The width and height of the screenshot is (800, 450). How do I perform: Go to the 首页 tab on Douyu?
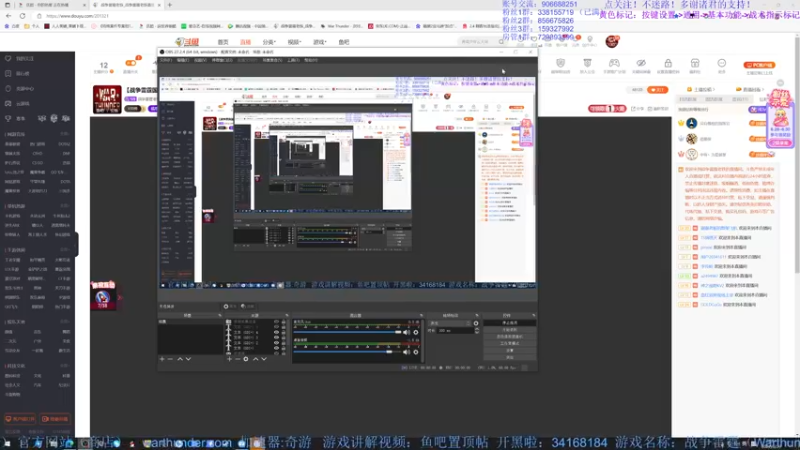pyautogui.click(x=223, y=42)
